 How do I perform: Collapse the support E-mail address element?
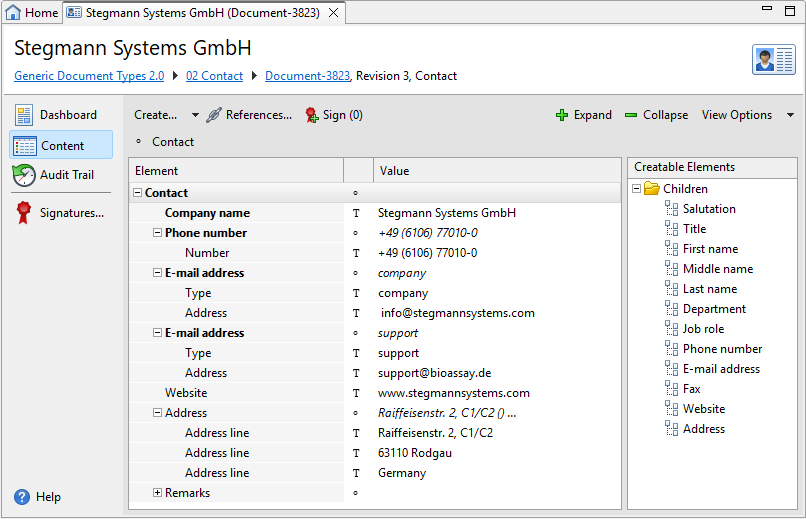(x=157, y=333)
